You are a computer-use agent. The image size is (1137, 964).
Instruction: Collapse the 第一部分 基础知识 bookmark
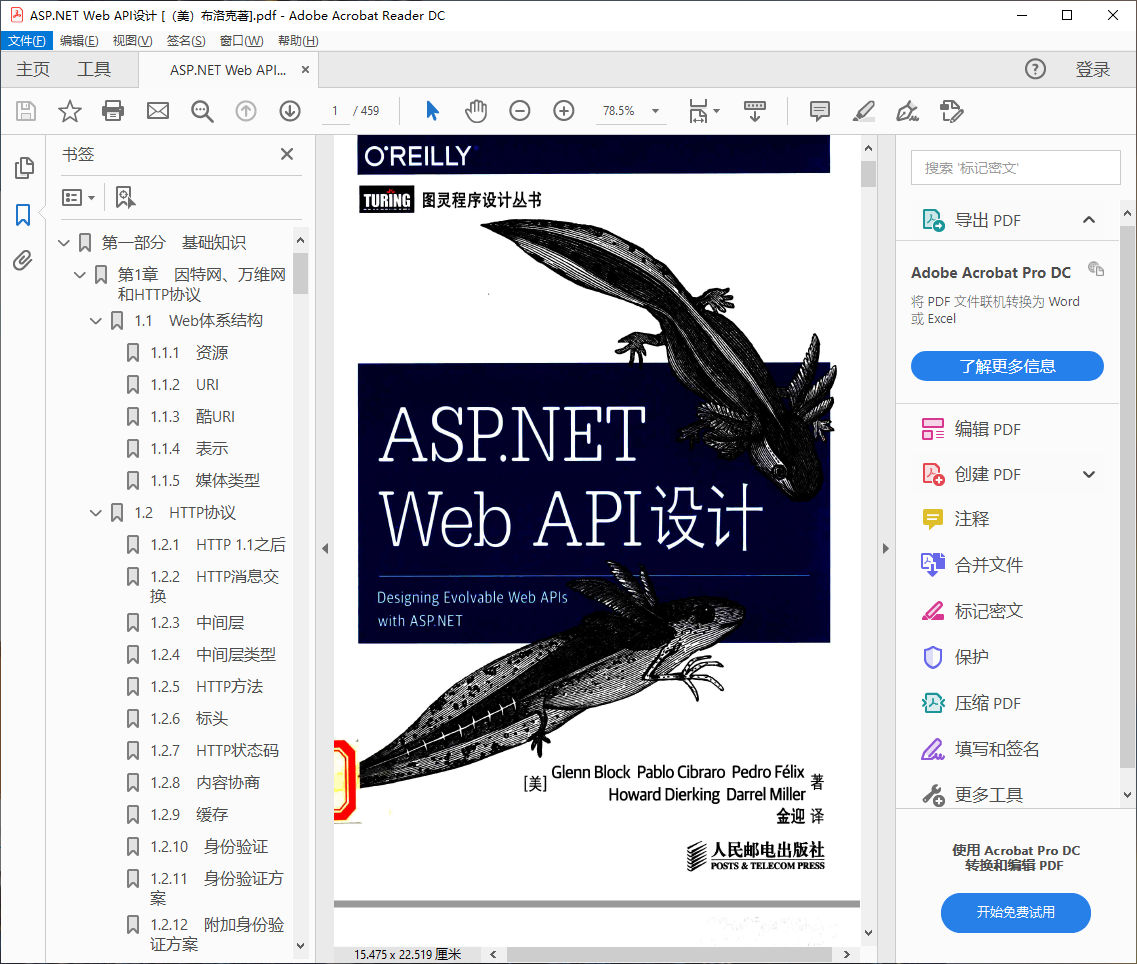(x=64, y=242)
